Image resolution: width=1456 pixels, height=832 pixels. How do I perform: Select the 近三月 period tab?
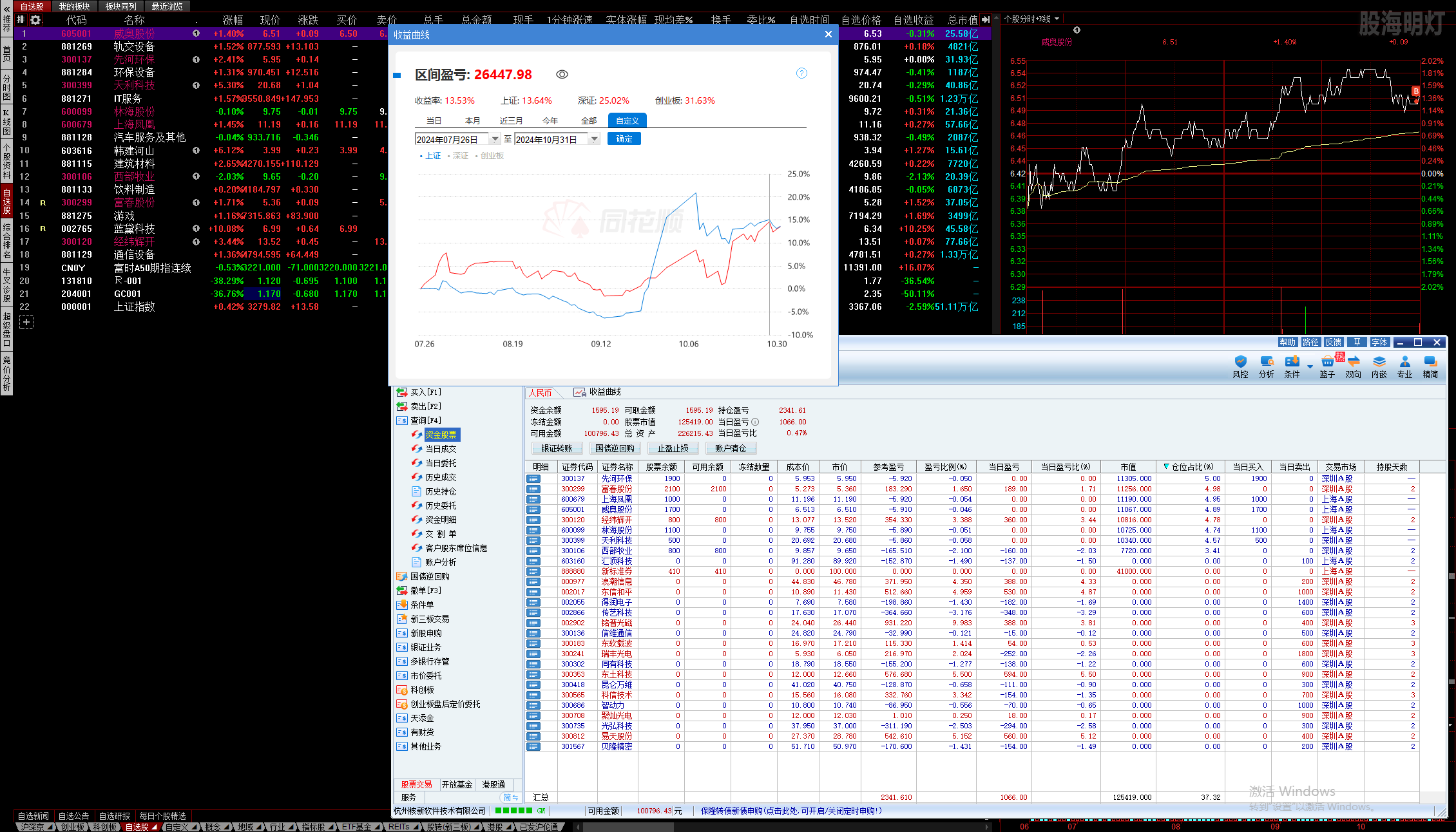[511, 120]
